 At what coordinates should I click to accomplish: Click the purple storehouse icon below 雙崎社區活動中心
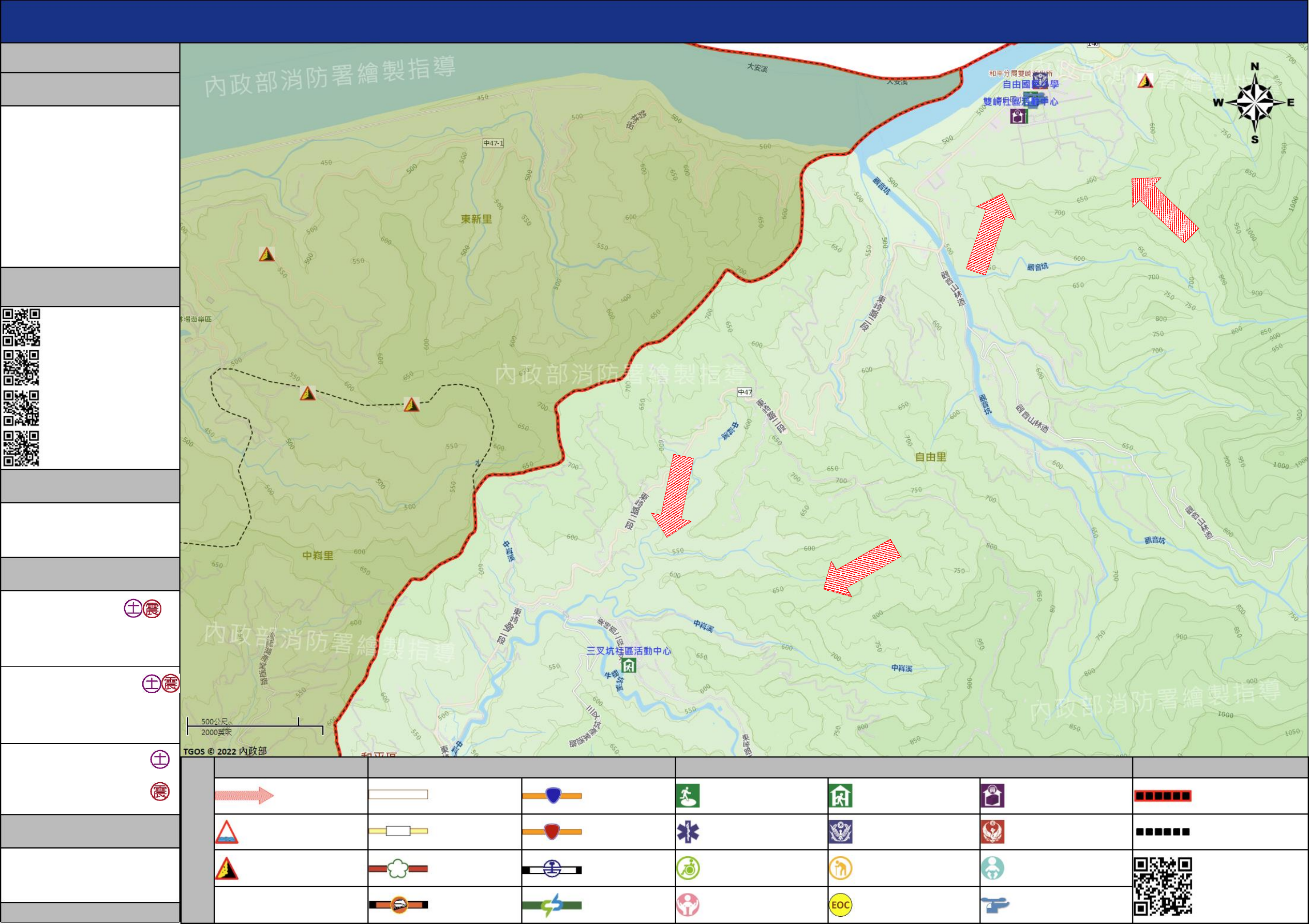(1019, 116)
